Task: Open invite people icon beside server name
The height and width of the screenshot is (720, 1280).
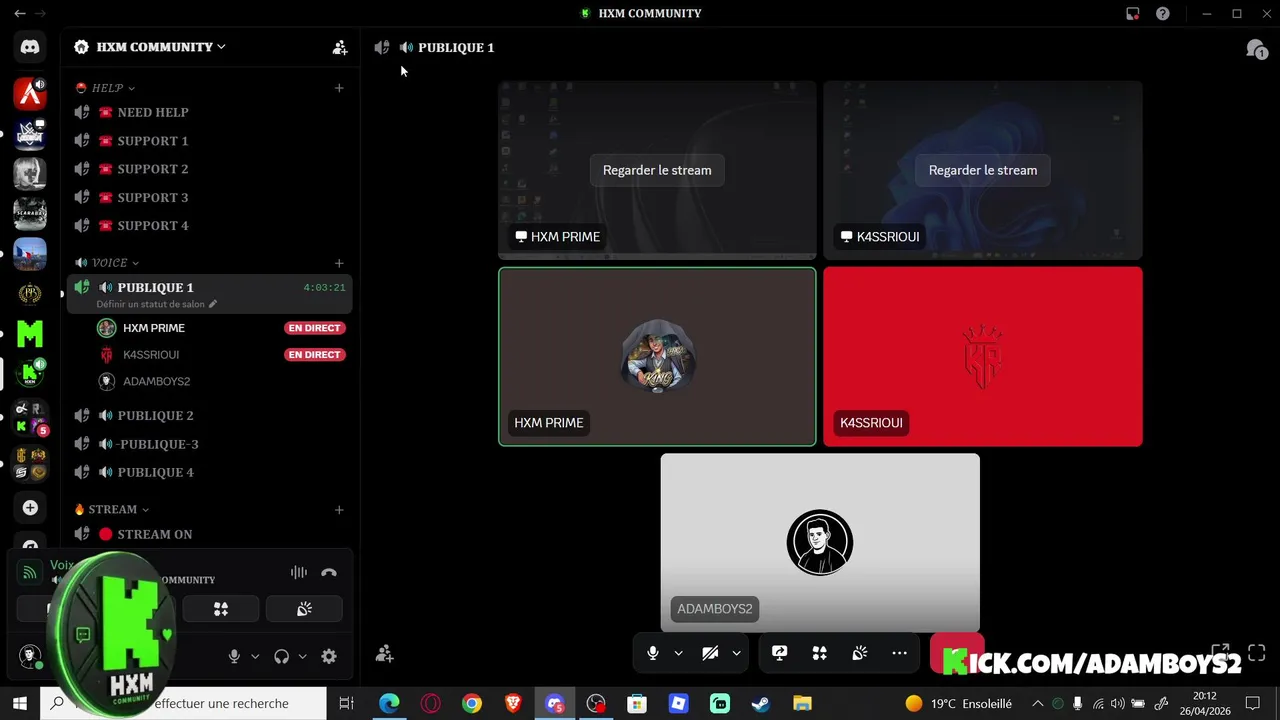Action: coord(340,47)
